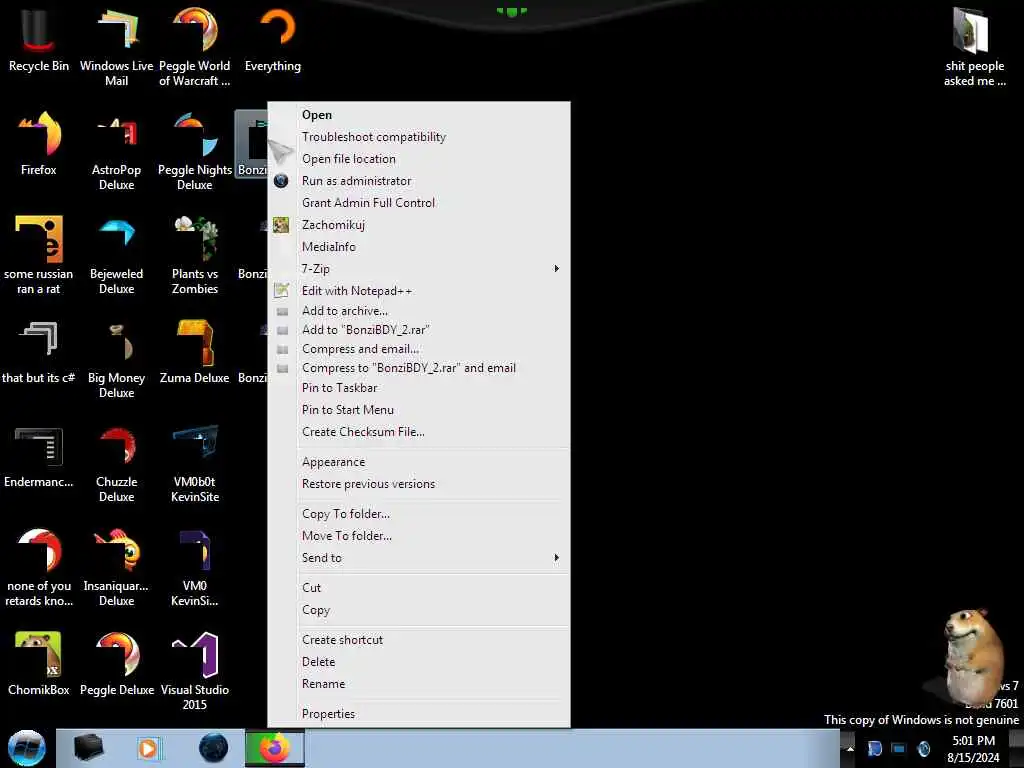This screenshot has height=768, width=1024.
Task: Open the network icon in system tray
Action: tap(899, 749)
